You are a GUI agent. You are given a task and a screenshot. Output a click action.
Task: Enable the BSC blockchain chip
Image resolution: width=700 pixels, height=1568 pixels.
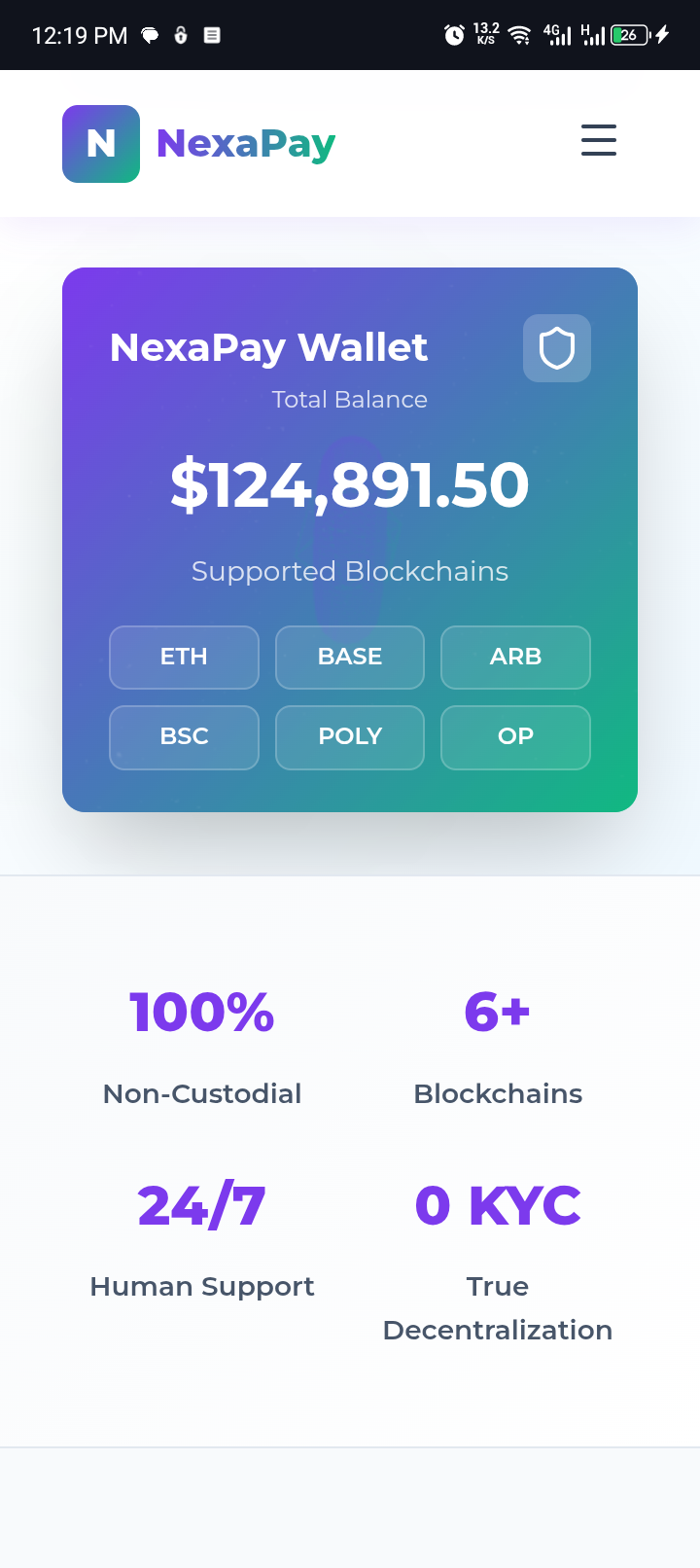coord(184,737)
